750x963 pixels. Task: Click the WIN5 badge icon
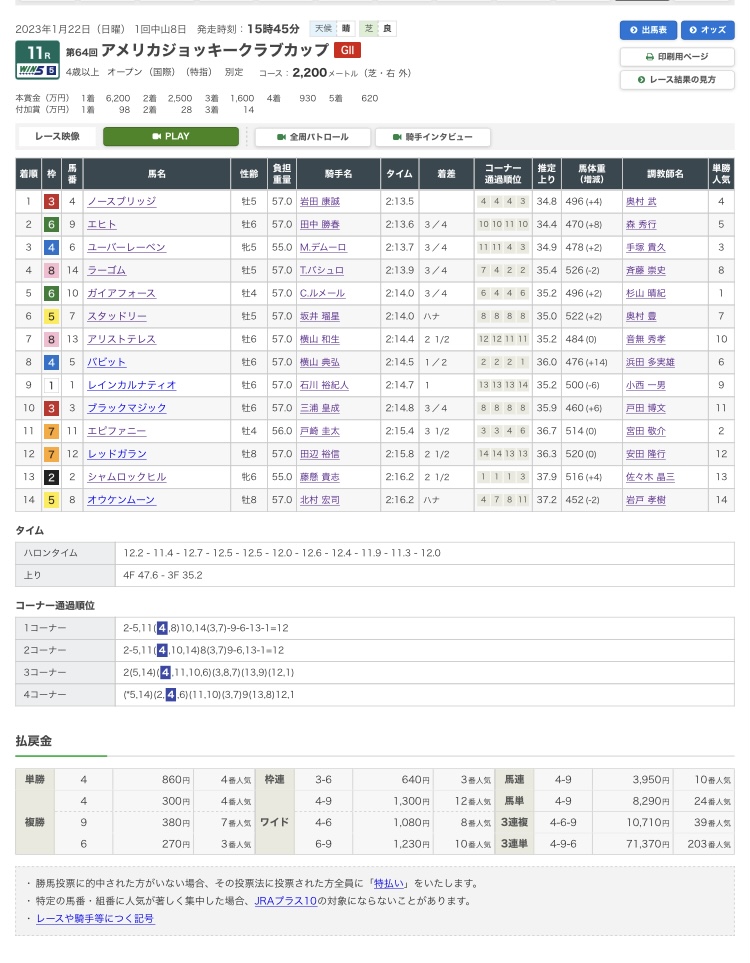point(37,71)
